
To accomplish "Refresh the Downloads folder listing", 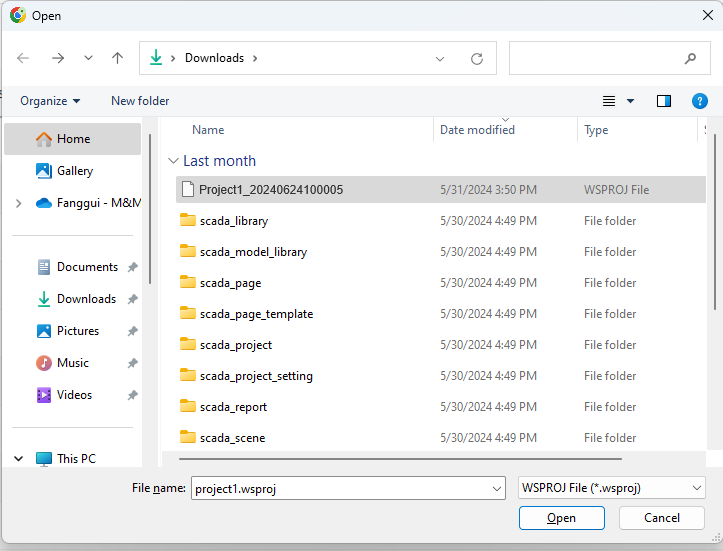I will pos(477,58).
